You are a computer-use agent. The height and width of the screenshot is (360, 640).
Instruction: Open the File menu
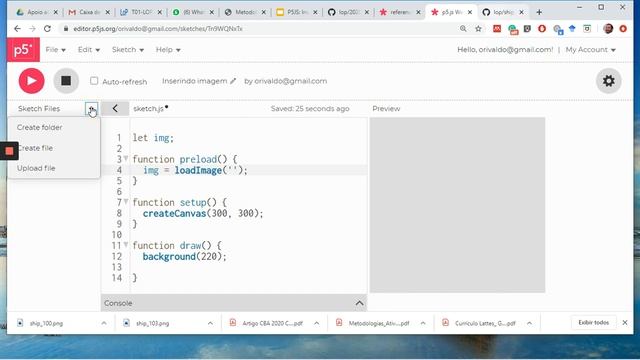pos(56,50)
